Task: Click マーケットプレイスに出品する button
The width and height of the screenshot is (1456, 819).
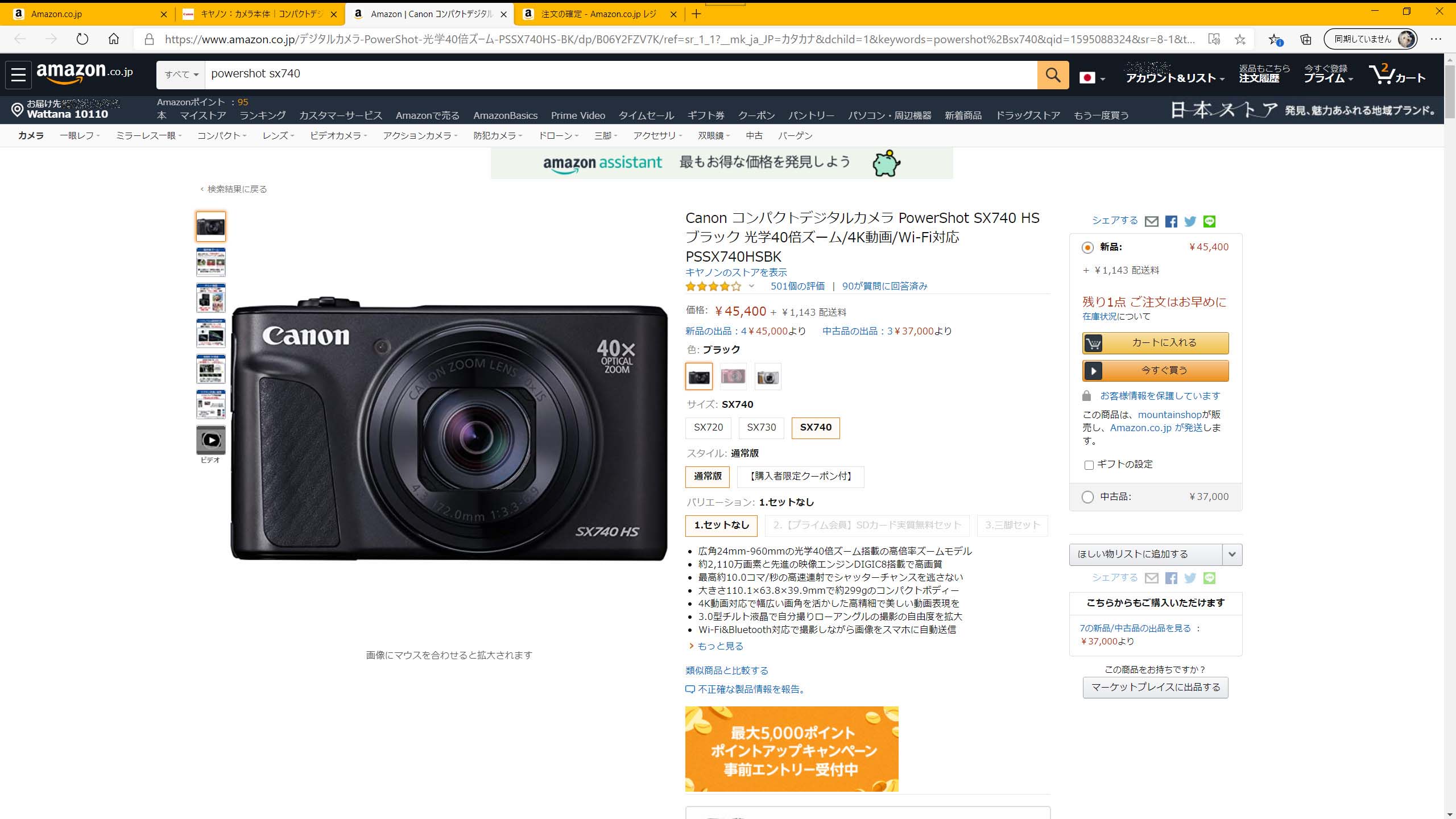Action: [x=1155, y=688]
